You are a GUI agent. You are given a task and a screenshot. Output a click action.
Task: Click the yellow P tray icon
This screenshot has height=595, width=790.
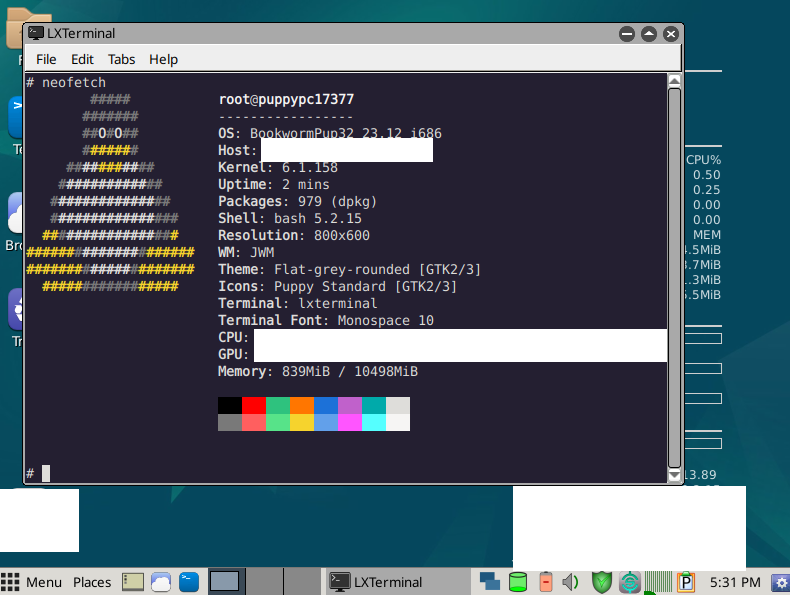point(686,582)
